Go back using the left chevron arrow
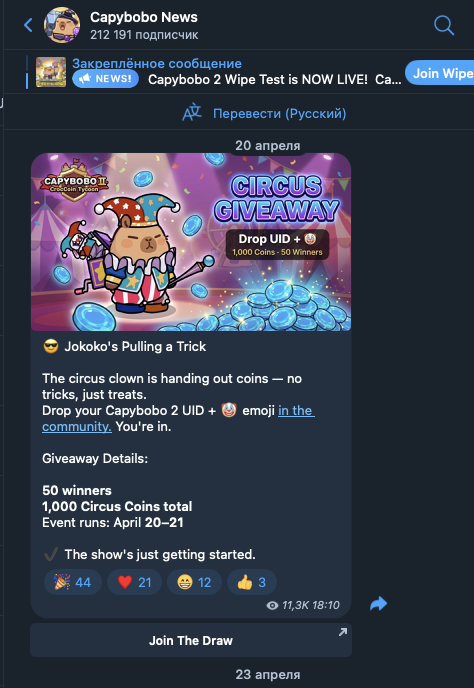Image resolution: width=474 pixels, height=688 pixels. coord(28,25)
